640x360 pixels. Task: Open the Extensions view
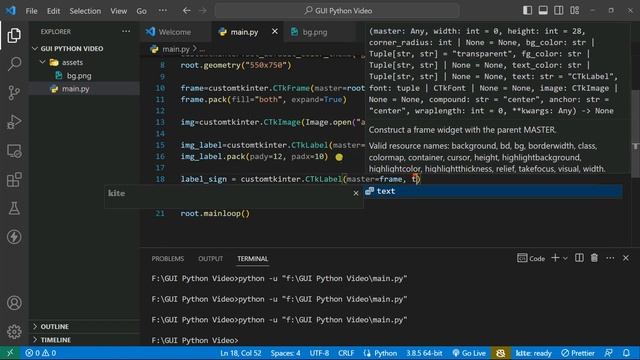pos(14,180)
